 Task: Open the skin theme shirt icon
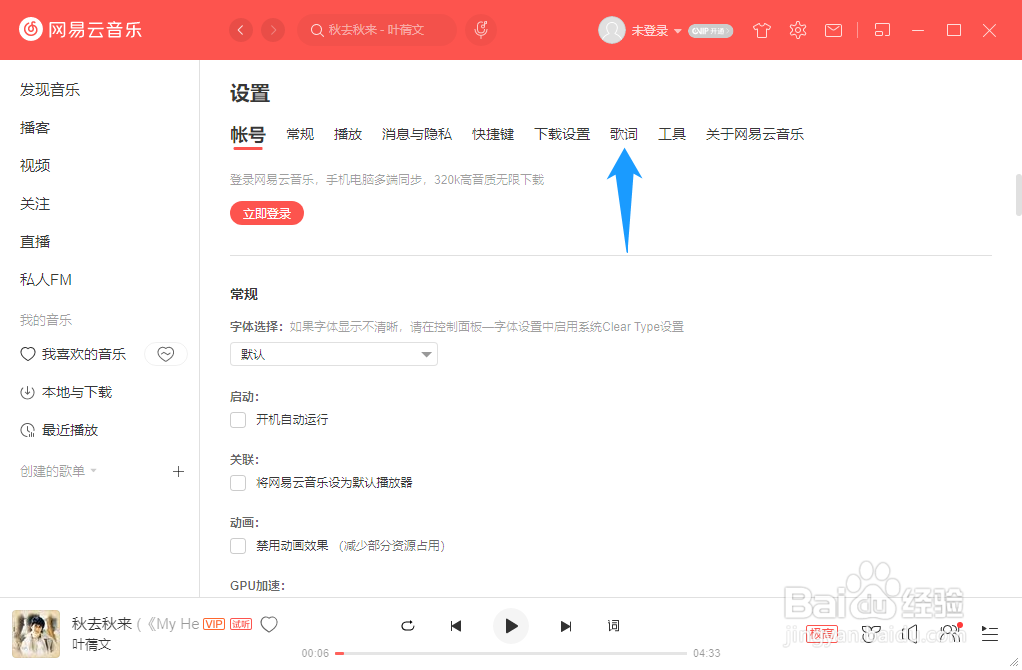[761, 30]
